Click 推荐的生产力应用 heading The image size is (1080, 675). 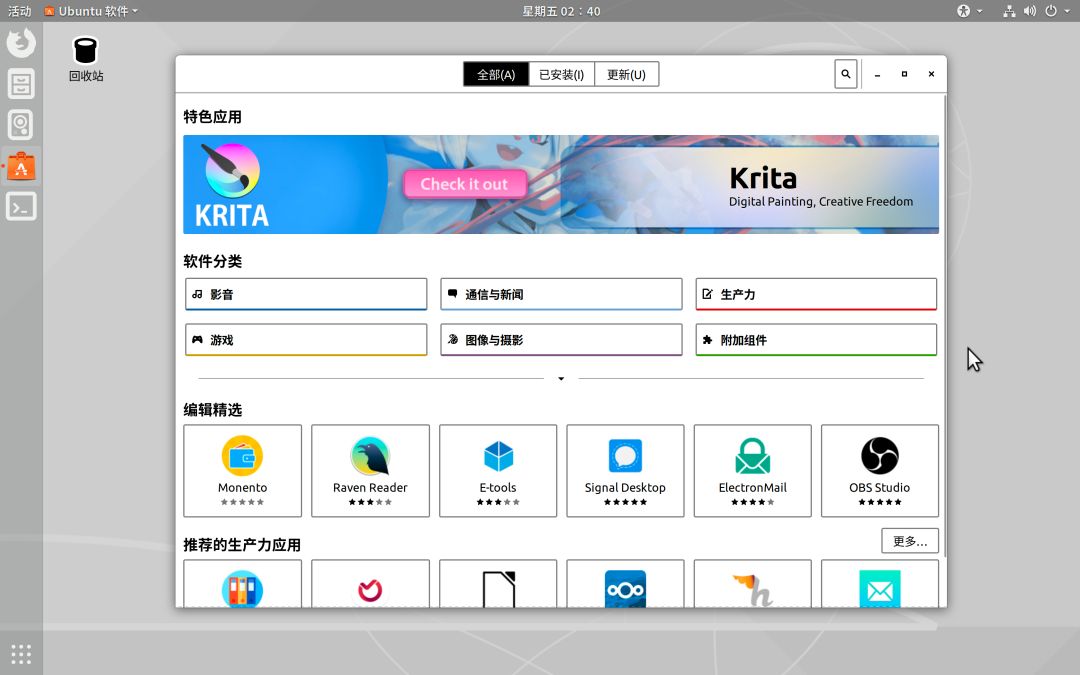coord(242,546)
